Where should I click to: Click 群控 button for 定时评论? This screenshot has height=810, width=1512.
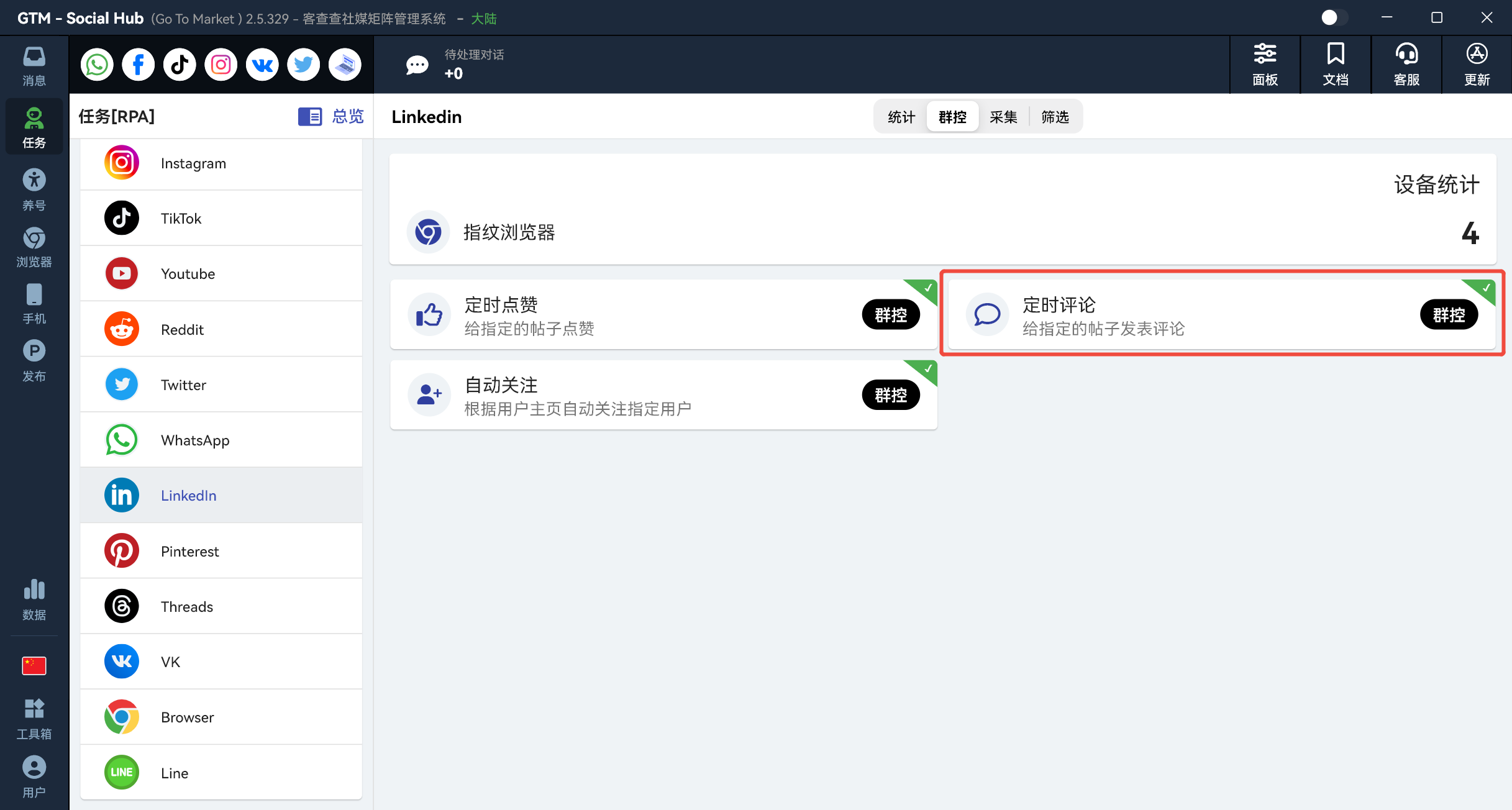coord(1449,315)
